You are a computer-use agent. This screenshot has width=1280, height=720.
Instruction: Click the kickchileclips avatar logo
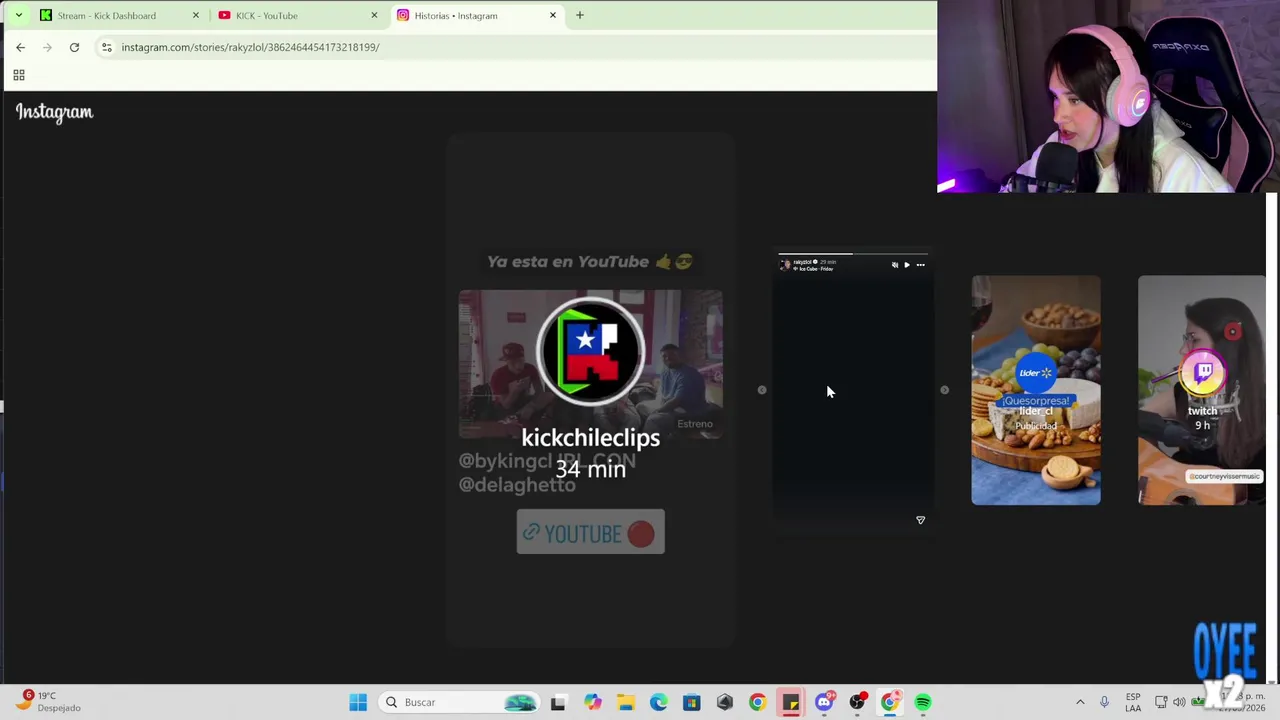[590, 351]
